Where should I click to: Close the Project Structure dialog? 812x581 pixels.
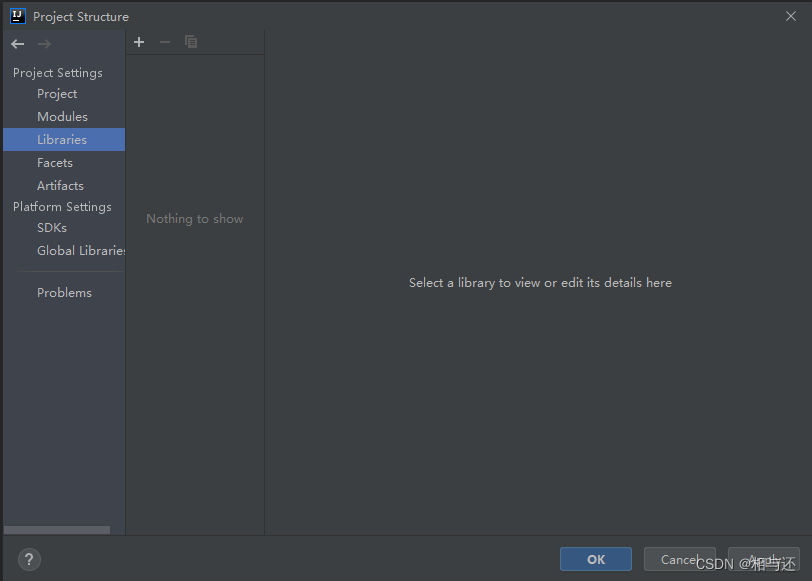pyautogui.click(x=791, y=16)
